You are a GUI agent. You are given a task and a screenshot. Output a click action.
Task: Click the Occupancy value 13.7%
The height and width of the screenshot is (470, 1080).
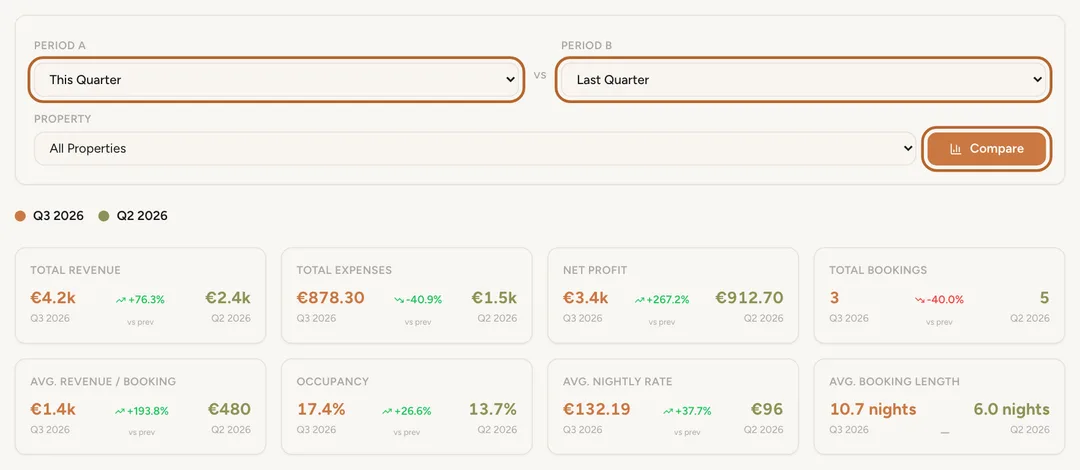(x=493, y=409)
